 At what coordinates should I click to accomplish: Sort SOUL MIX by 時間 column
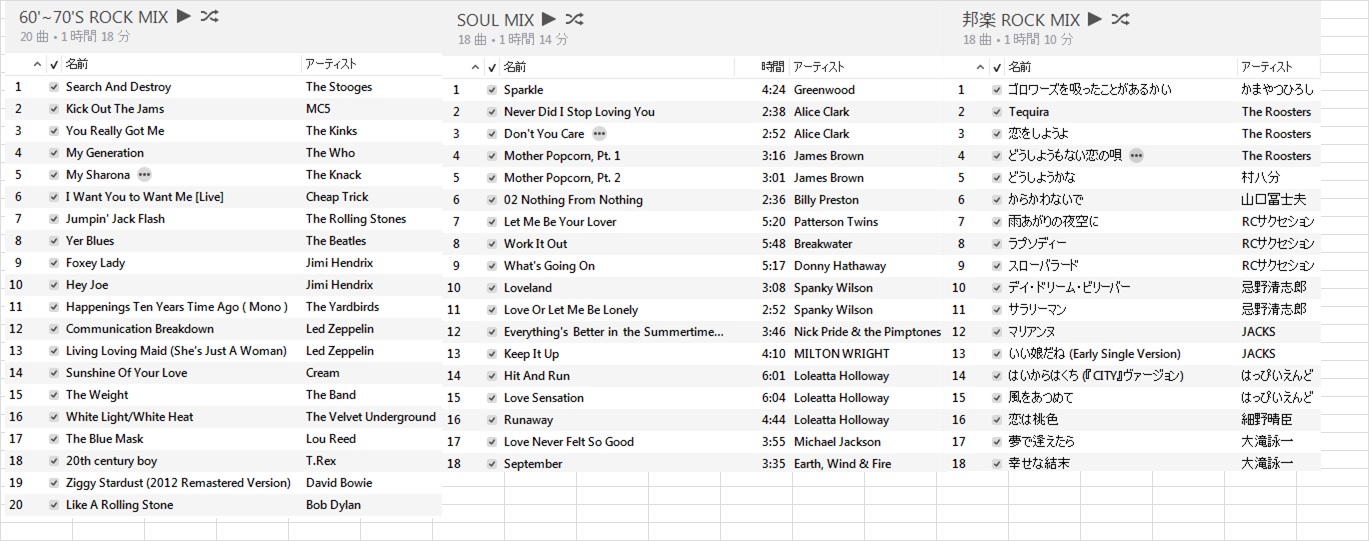(773, 67)
